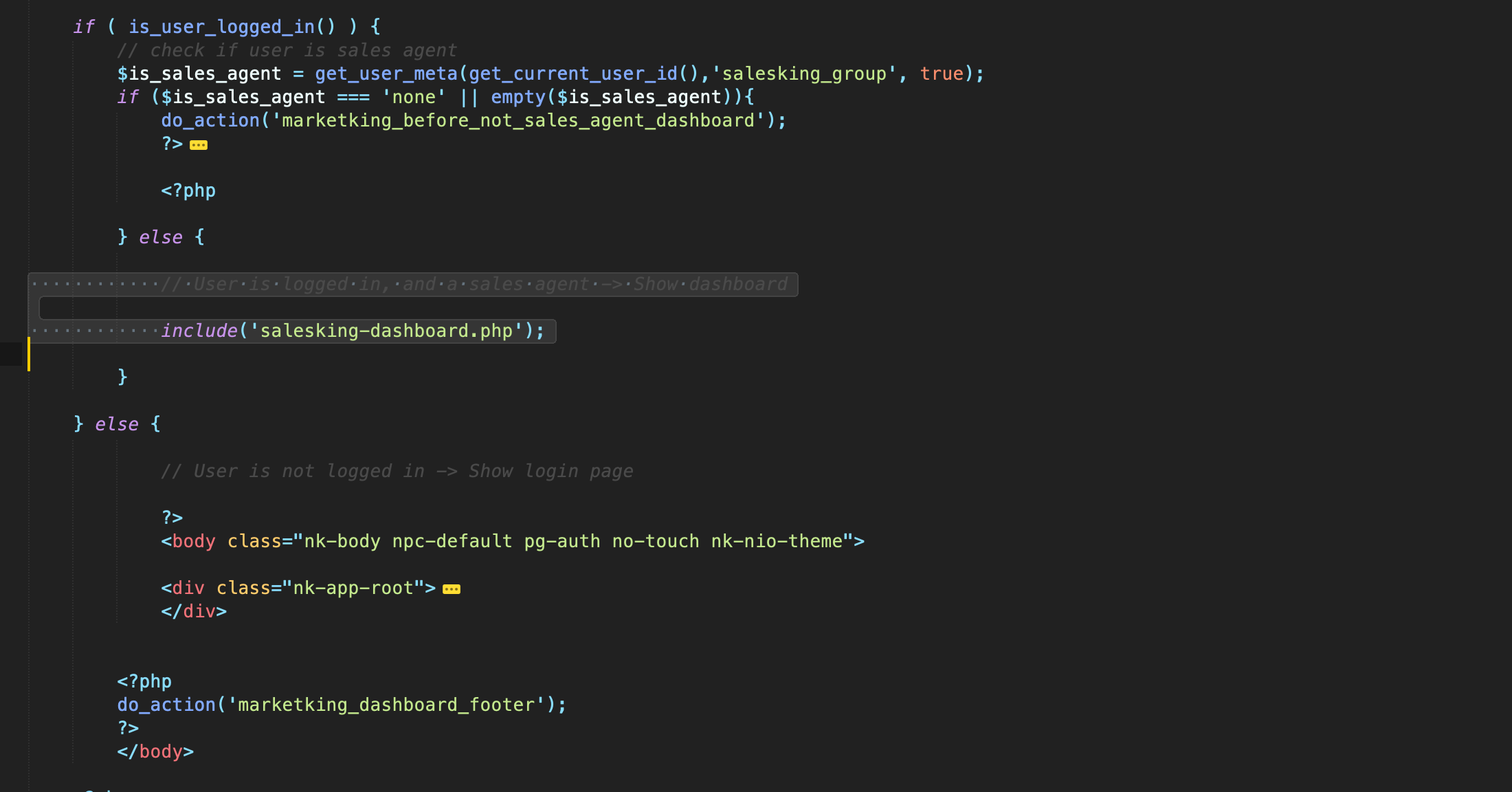Click the yellow modified-line gutter marker
This screenshot has height=792, width=1512.
point(29,354)
